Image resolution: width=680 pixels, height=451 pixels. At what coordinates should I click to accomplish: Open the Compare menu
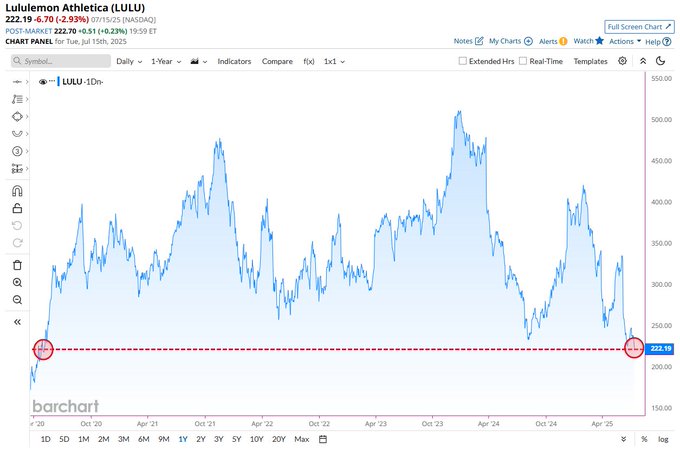pyautogui.click(x=277, y=61)
